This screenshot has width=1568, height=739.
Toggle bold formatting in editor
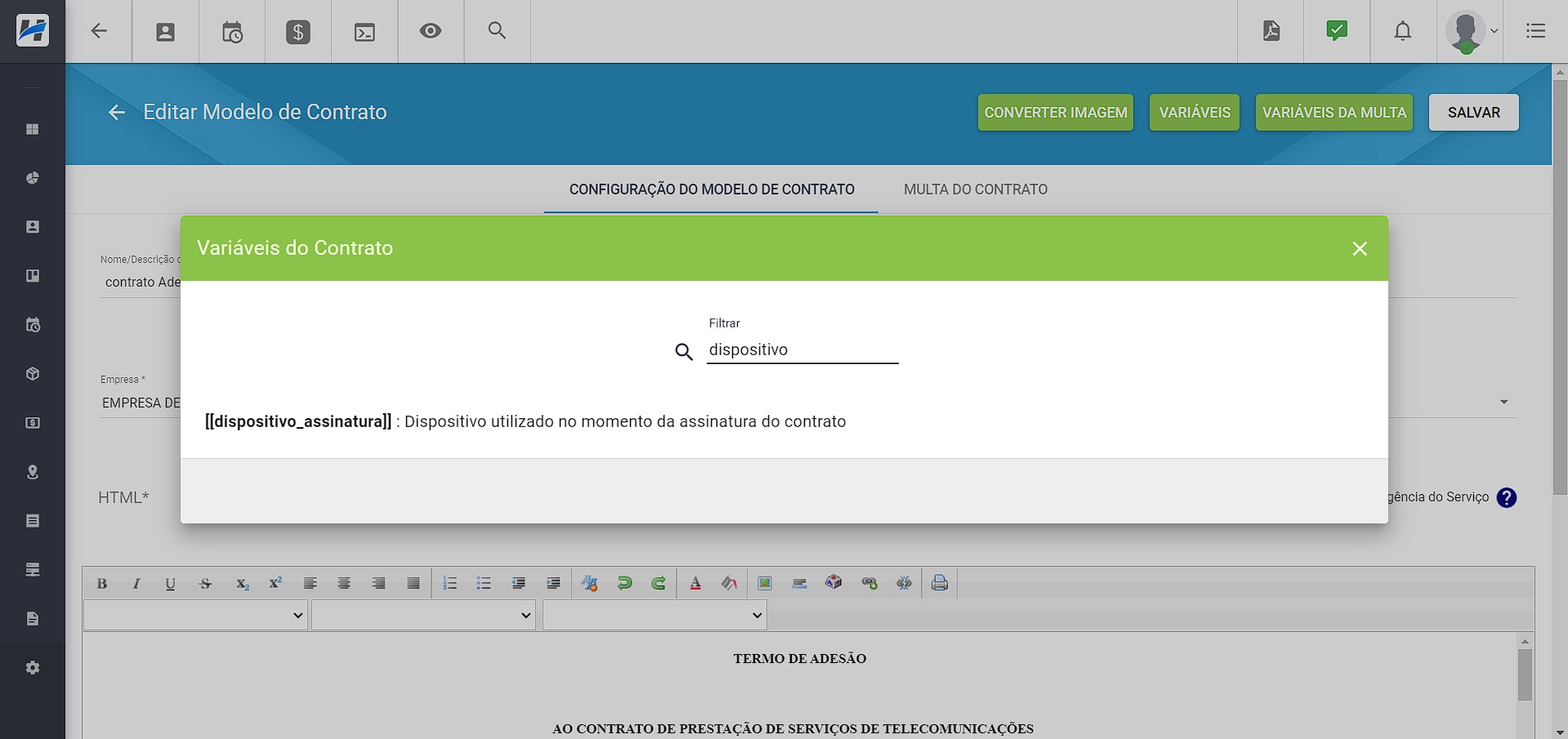(x=102, y=583)
